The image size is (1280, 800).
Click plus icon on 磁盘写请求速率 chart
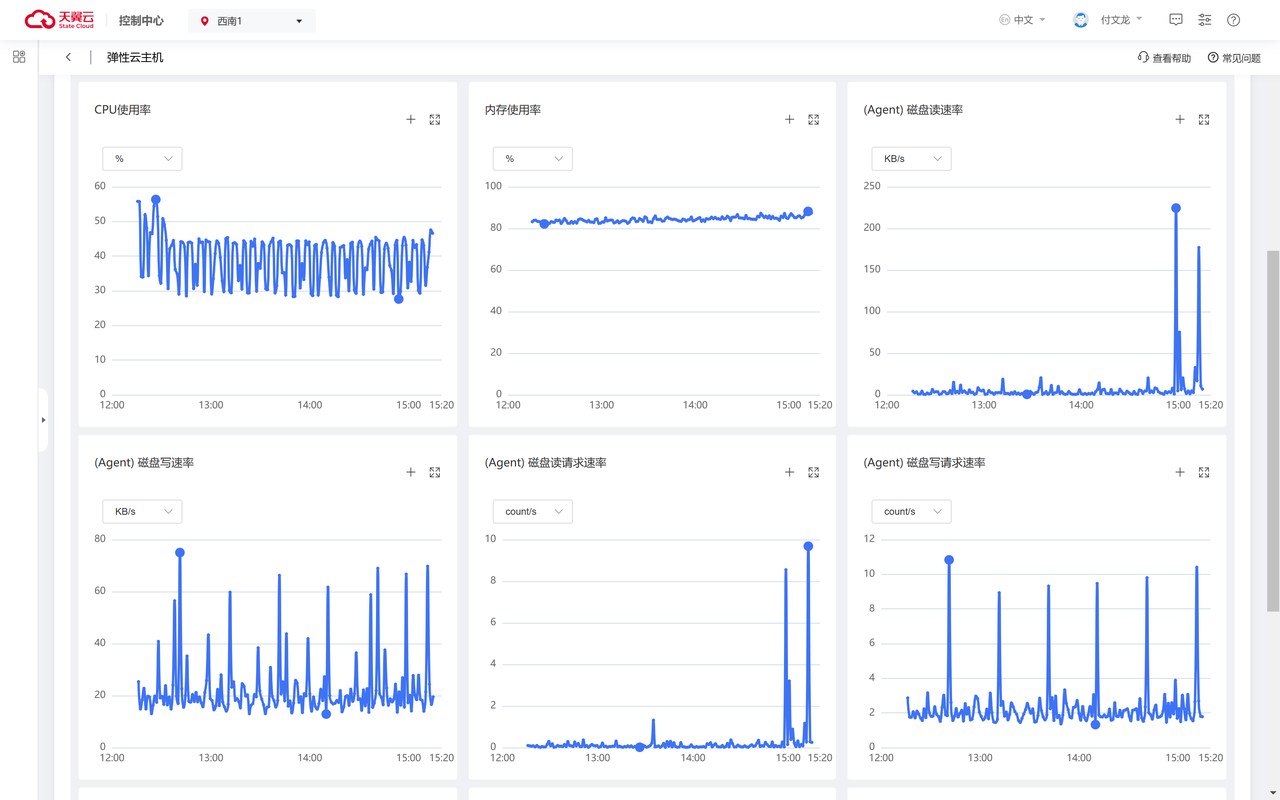click(x=1180, y=472)
